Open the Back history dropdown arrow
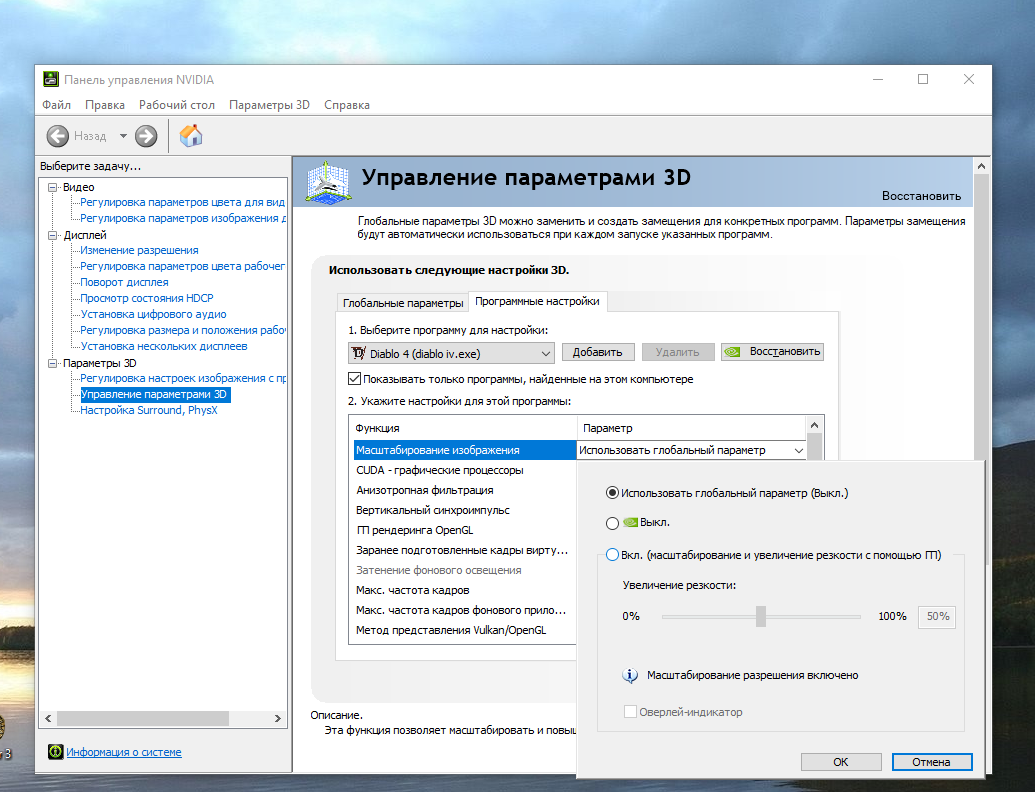This screenshot has width=1035, height=792. (x=123, y=136)
